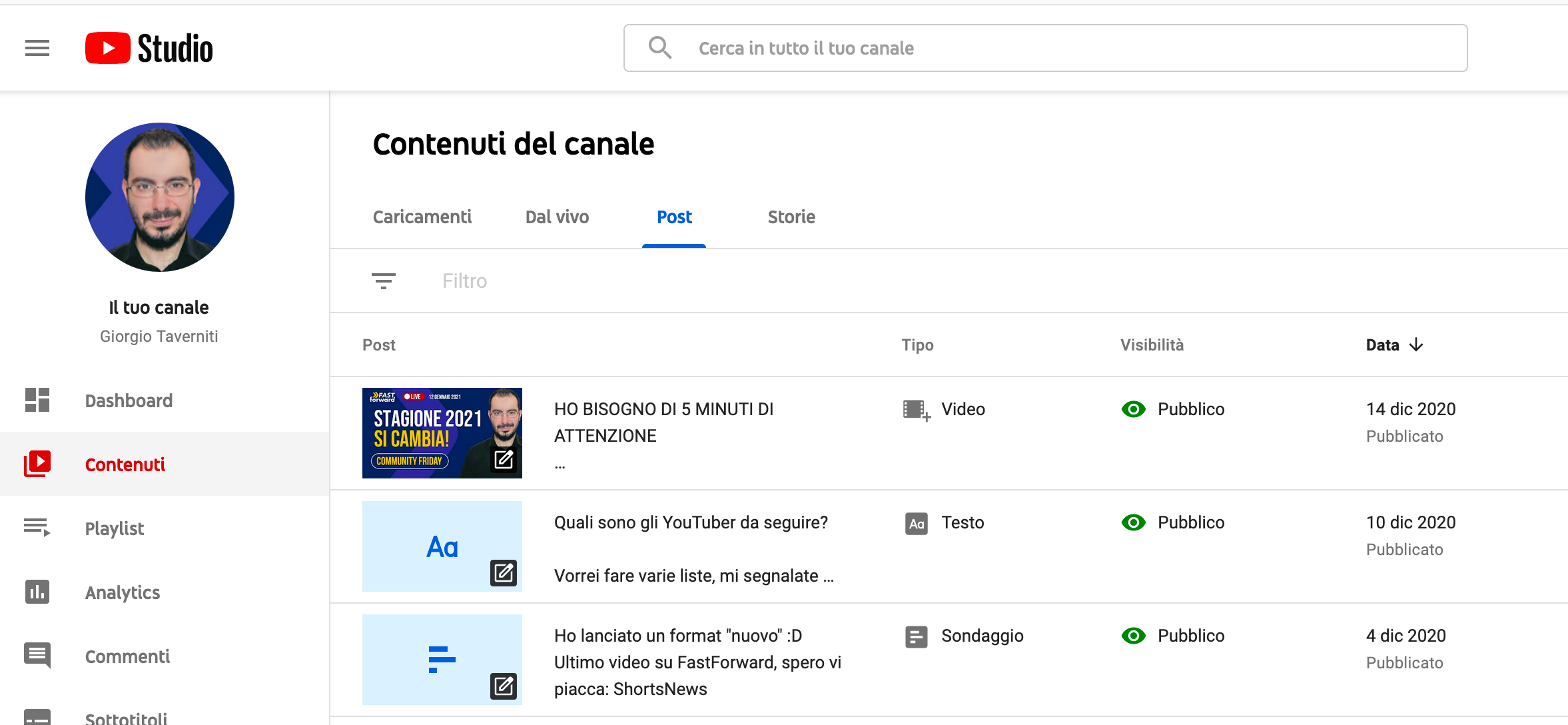Click the Pubblico label for the Sondaggio post
1568x725 pixels.
click(1191, 636)
